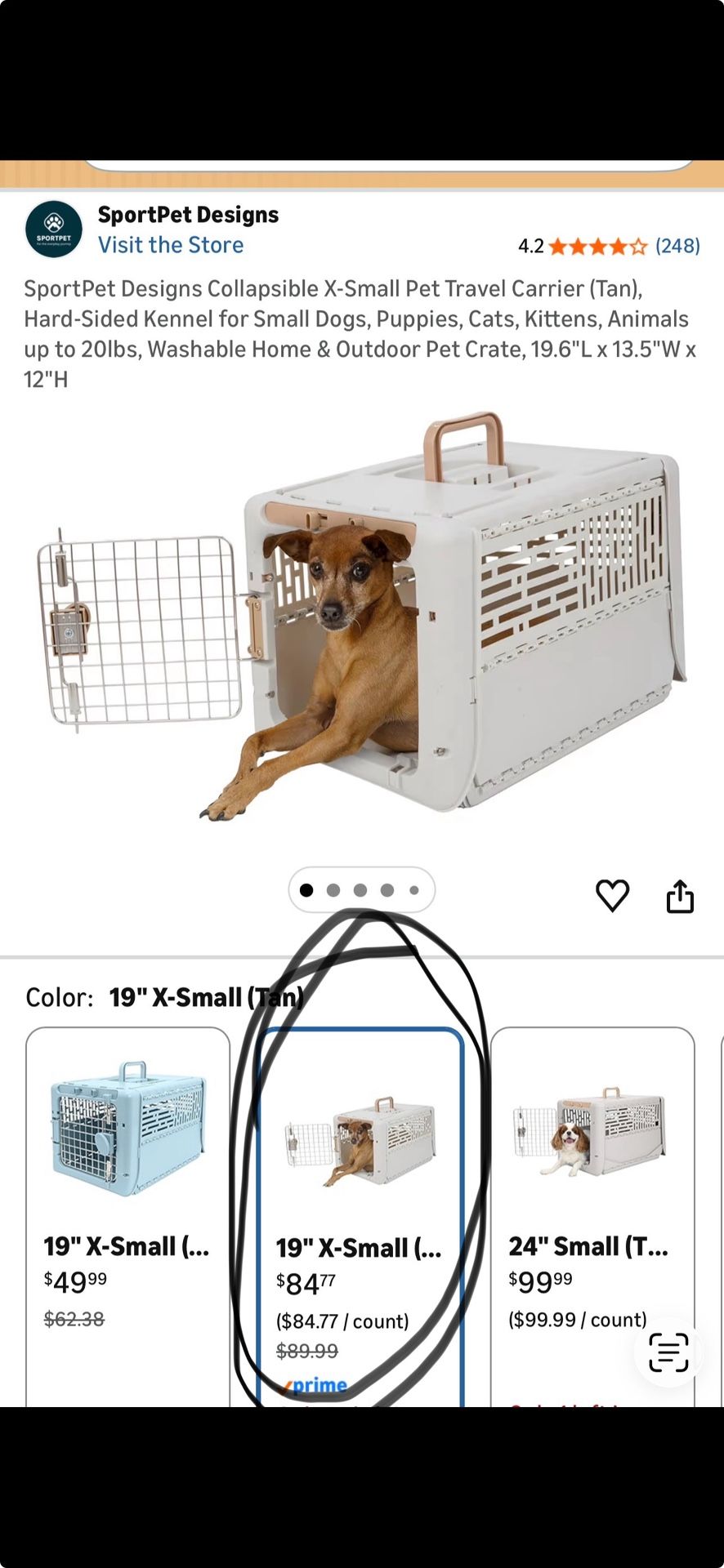Image resolution: width=724 pixels, height=1568 pixels.
Task: Open the Visit the Store link
Action: point(171,245)
